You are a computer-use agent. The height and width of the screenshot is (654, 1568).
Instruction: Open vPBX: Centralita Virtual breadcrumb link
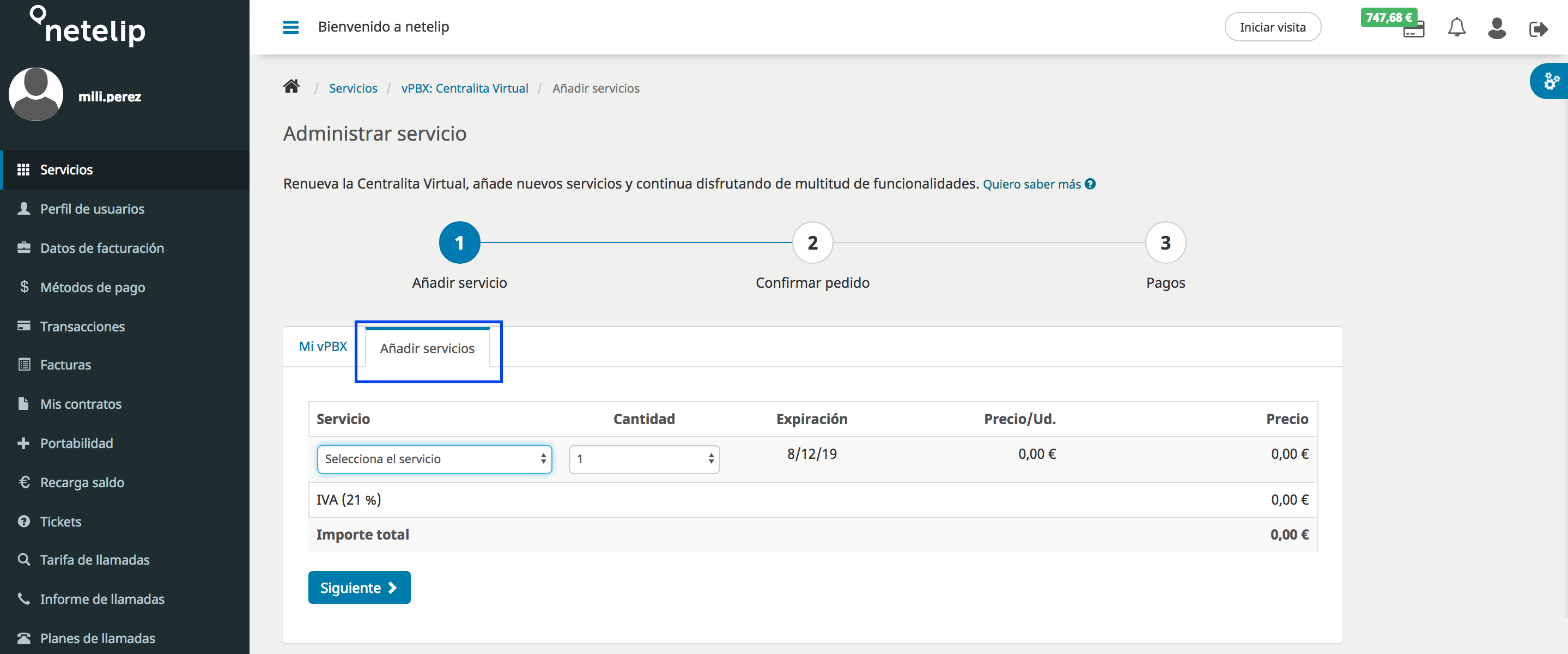point(464,88)
